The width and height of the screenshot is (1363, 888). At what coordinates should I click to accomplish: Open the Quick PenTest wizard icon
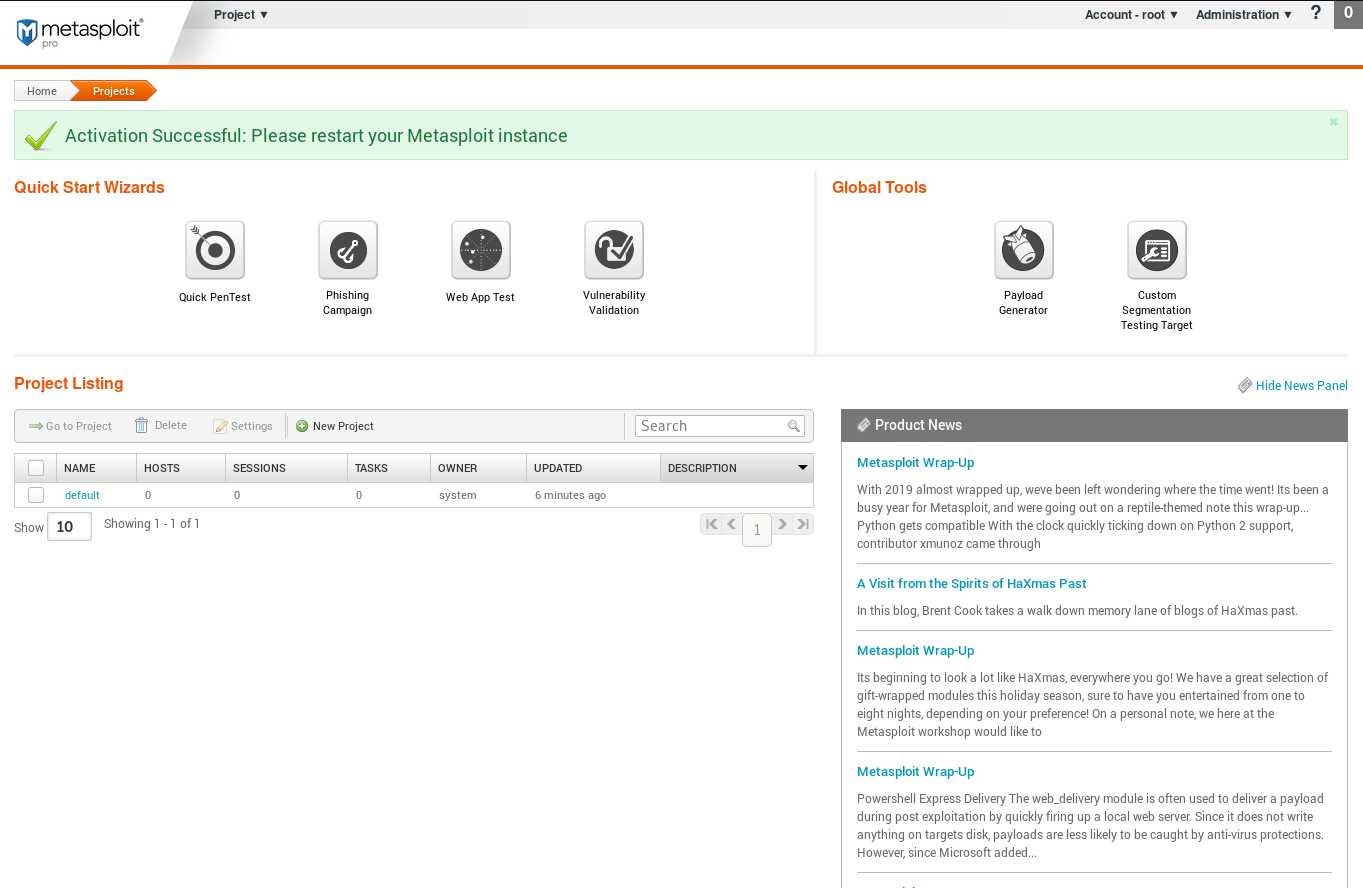click(215, 250)
